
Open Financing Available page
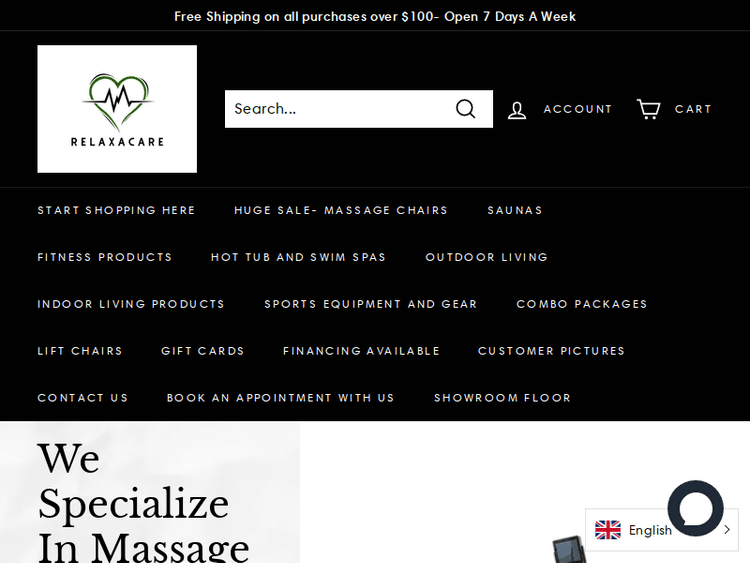point(361,351)
